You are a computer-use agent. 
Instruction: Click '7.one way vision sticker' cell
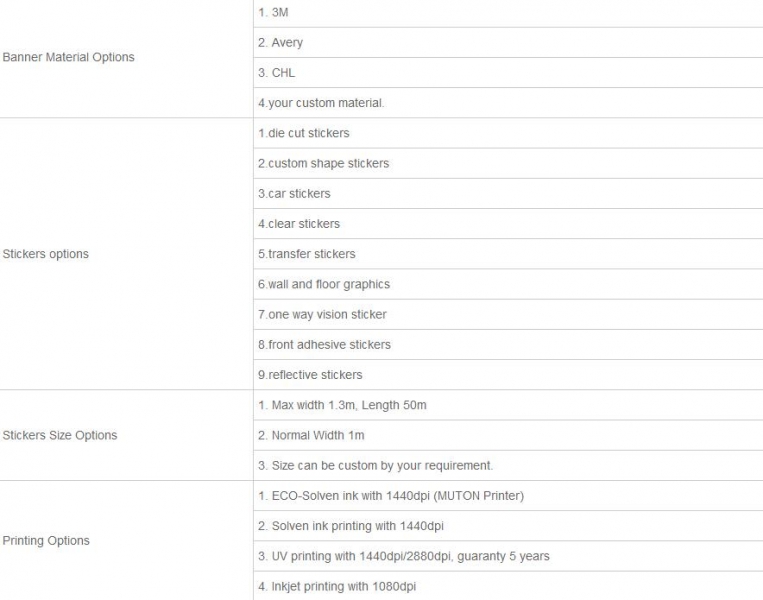point(508,314)
